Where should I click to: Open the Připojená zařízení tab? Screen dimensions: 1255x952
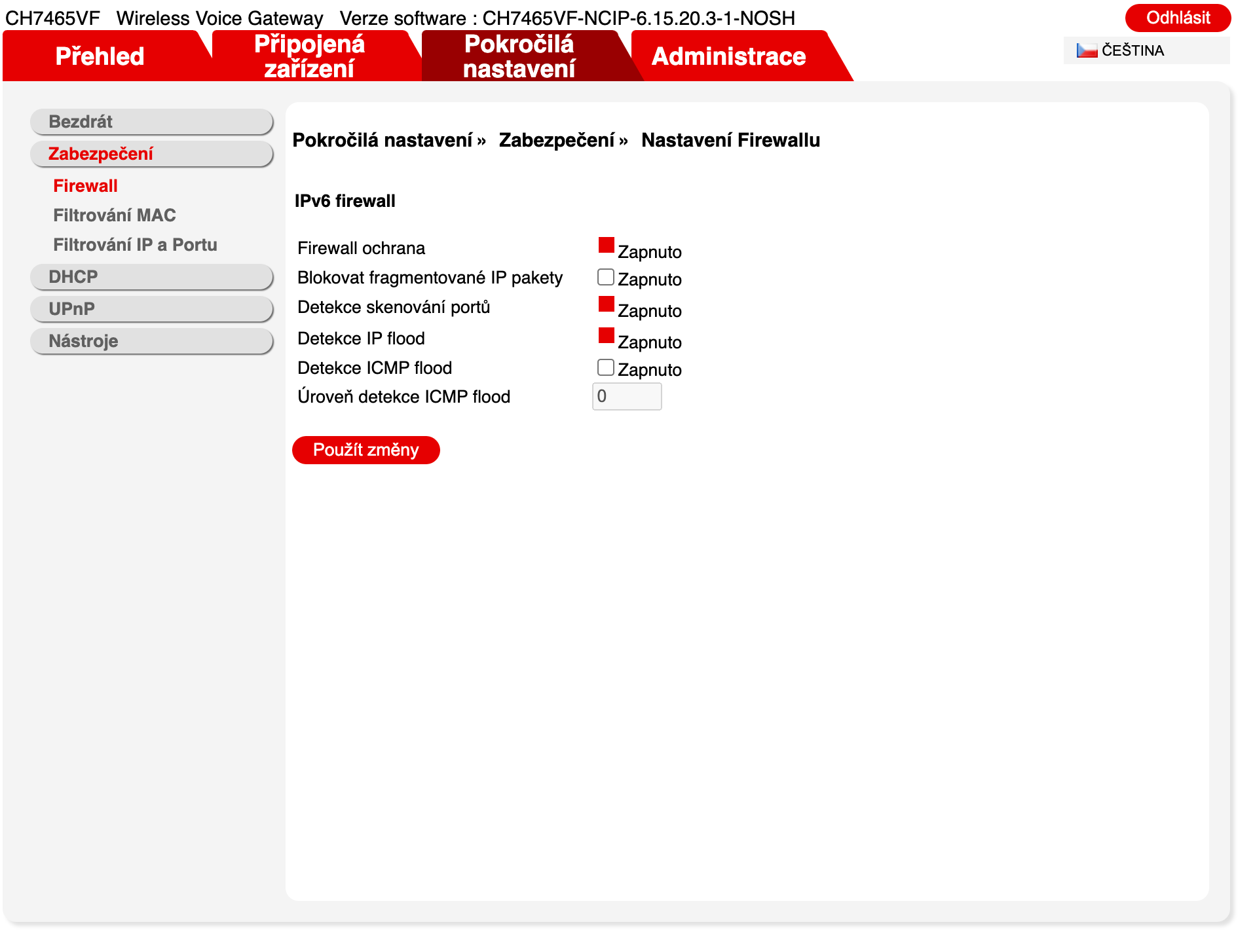[x=309, y=56]
